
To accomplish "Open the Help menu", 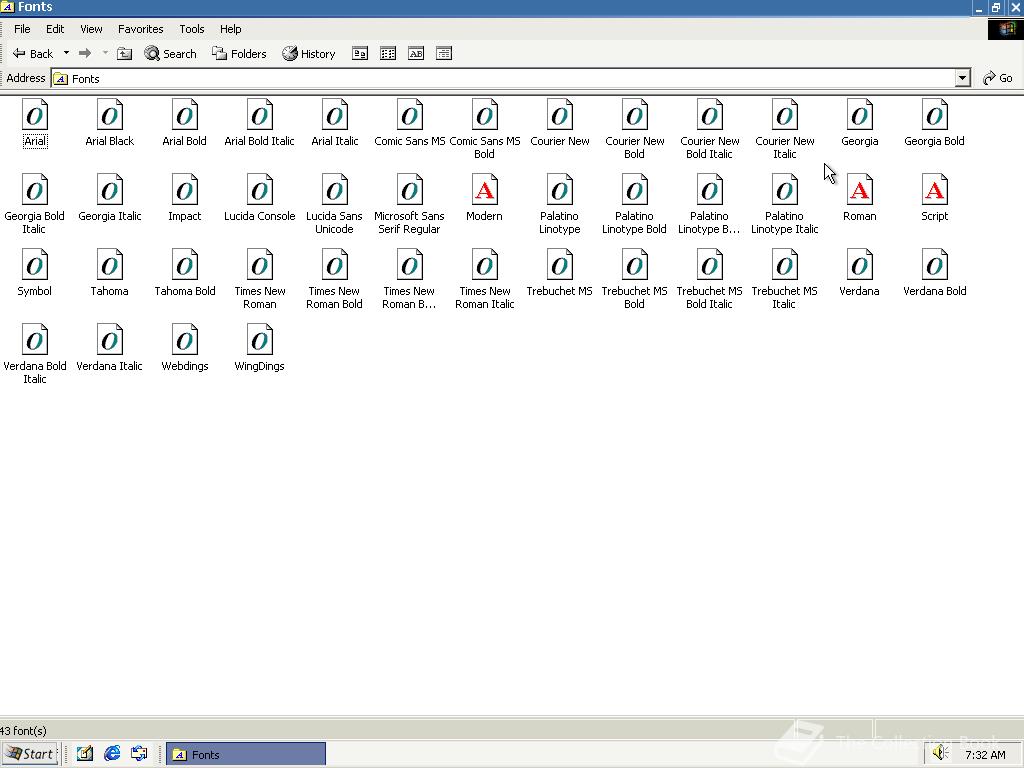I will (x=231, y=29).
